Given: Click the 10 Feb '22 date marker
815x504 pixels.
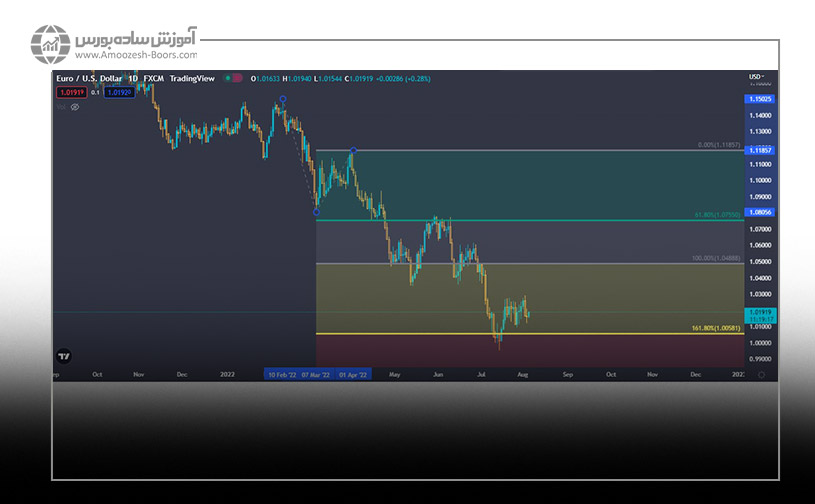Looking at the screenshot, I should [281, 374].
